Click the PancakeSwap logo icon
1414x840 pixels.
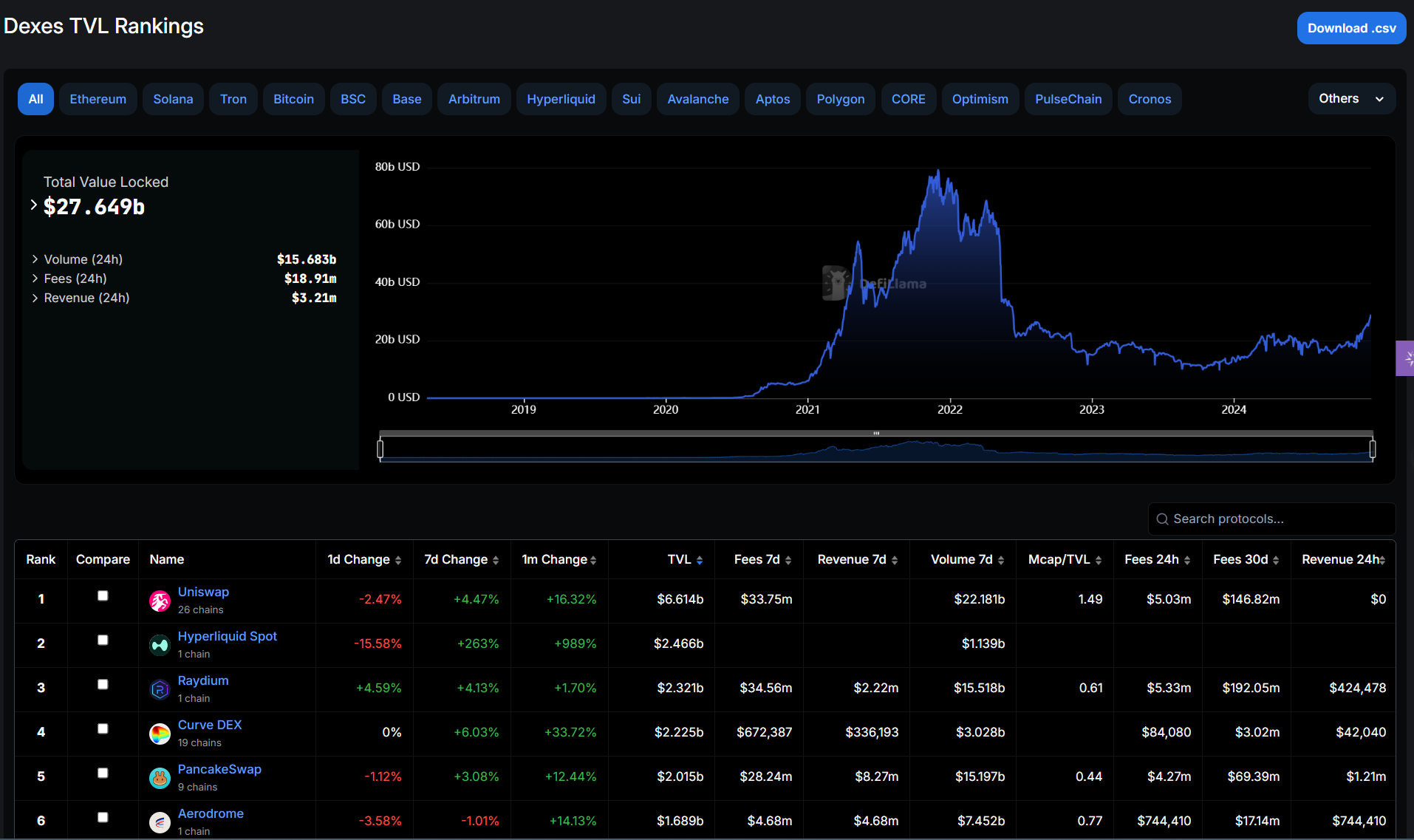160,779
